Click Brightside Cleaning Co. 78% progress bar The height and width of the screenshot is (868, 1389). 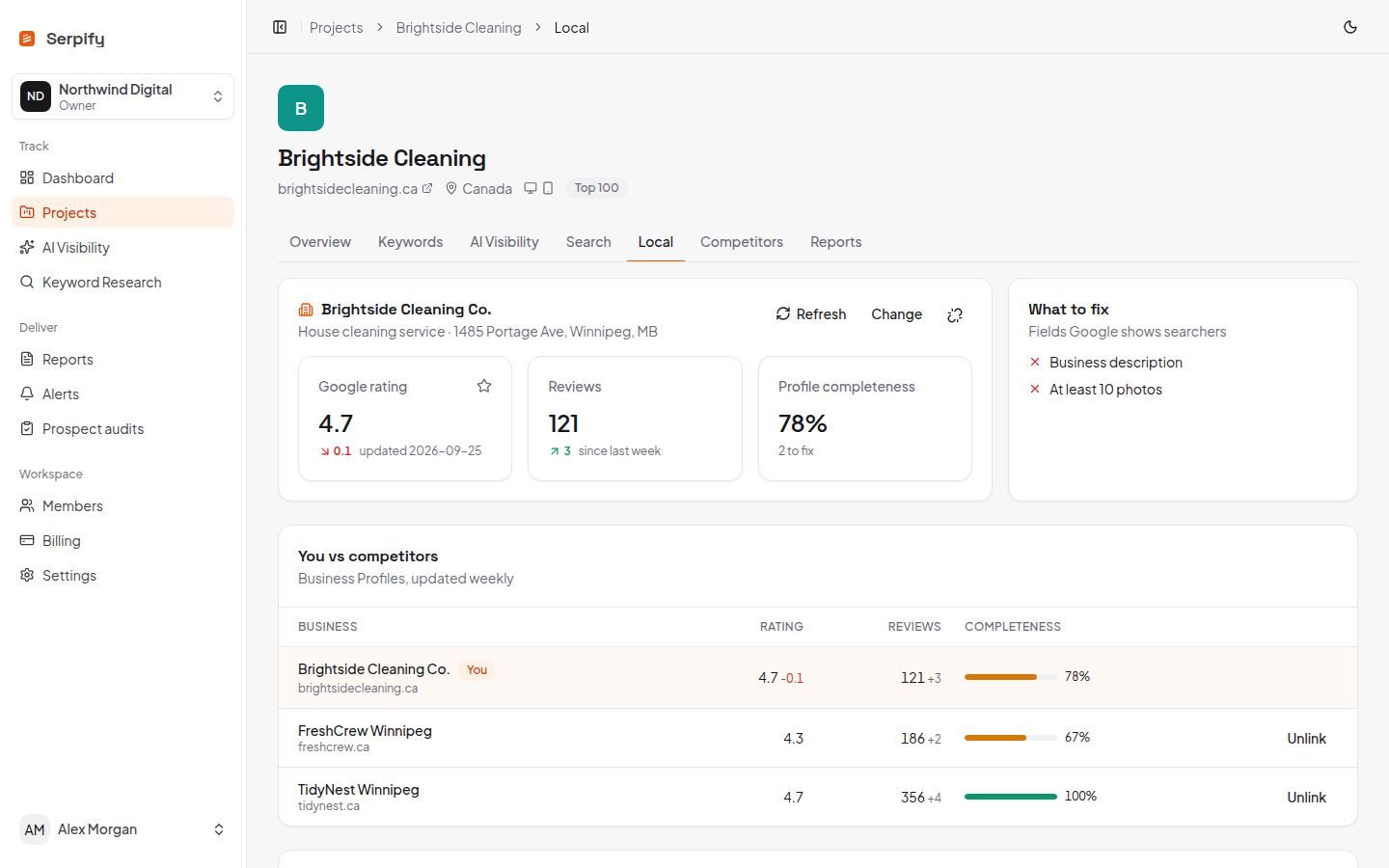click(1010, 677)
